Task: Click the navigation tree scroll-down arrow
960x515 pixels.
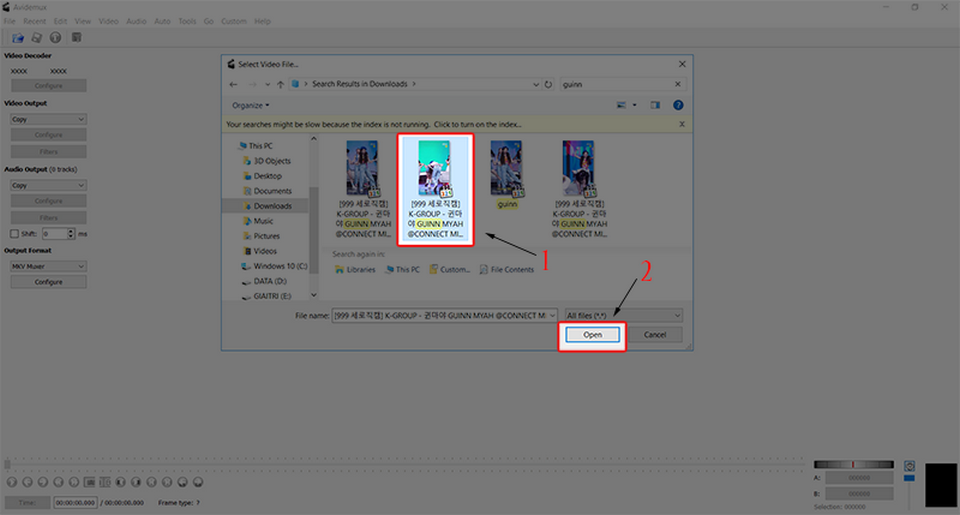Action: 313,295
